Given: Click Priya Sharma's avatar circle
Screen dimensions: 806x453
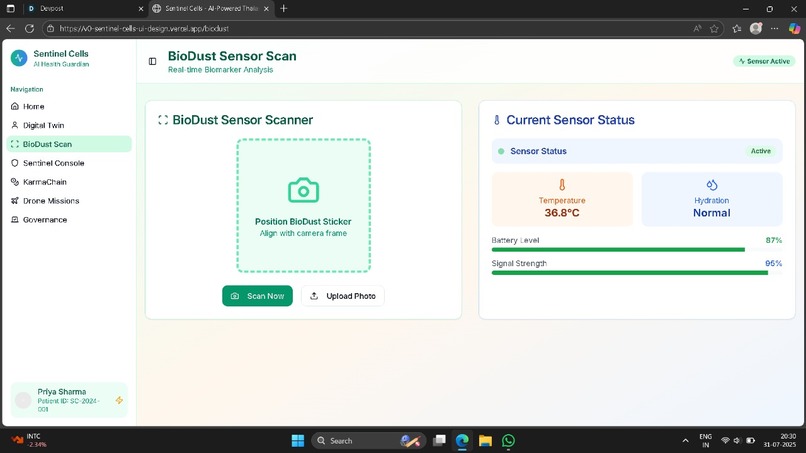Looking at the screenshot, I should 23,400.
